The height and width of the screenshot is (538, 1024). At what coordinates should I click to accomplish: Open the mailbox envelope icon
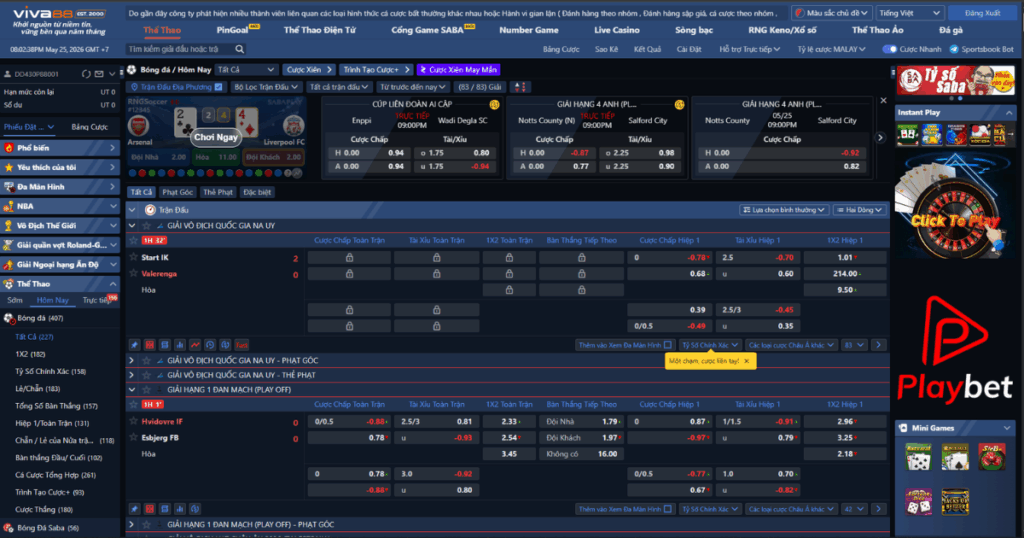[x=99, y=74]
